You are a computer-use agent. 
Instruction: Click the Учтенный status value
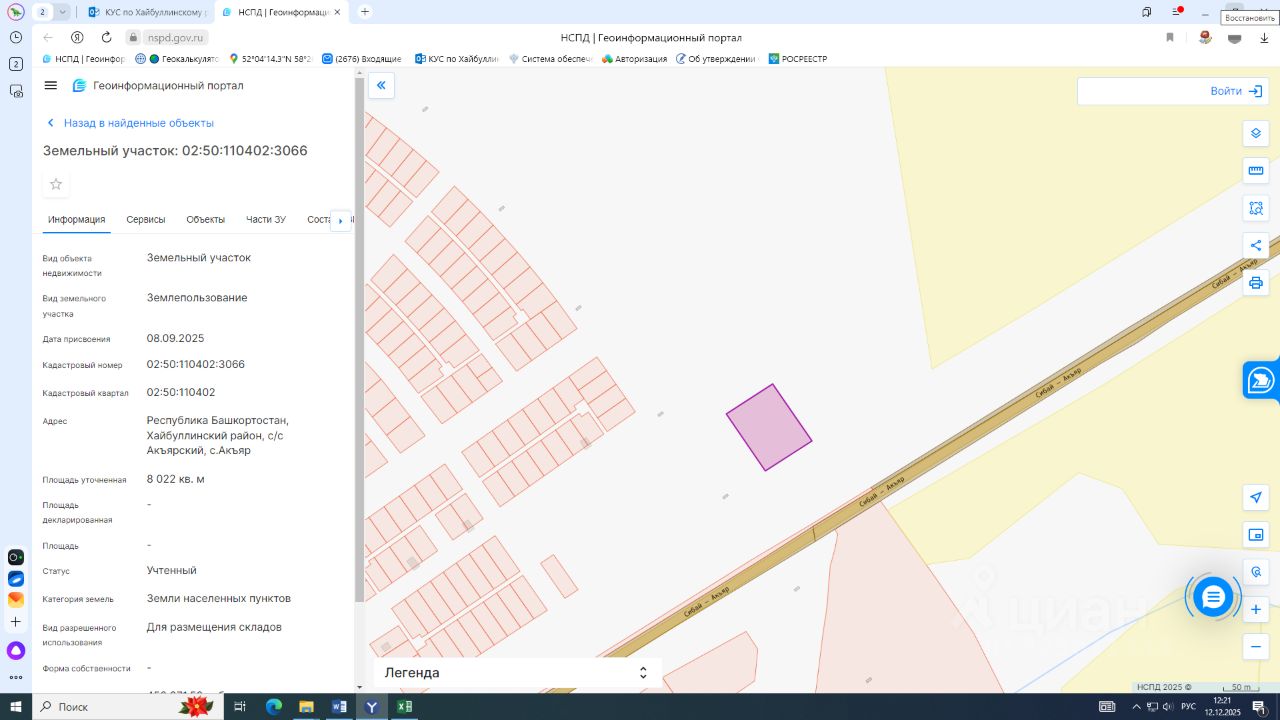[x=172, y=571]
